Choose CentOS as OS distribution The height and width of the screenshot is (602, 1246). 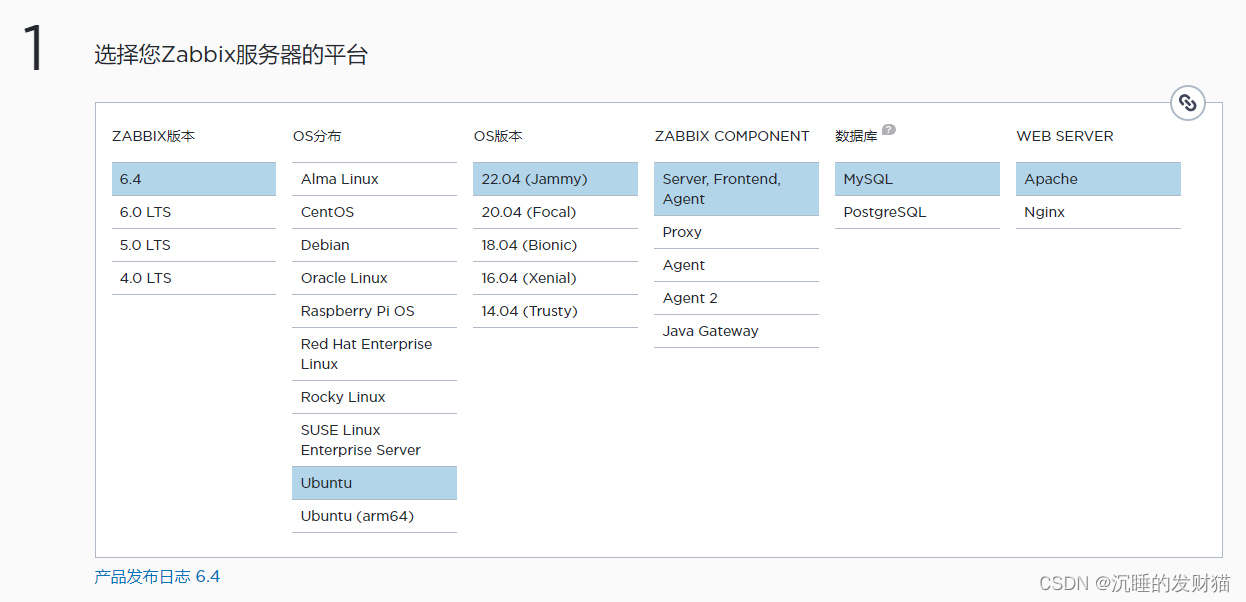pos(374,212)
